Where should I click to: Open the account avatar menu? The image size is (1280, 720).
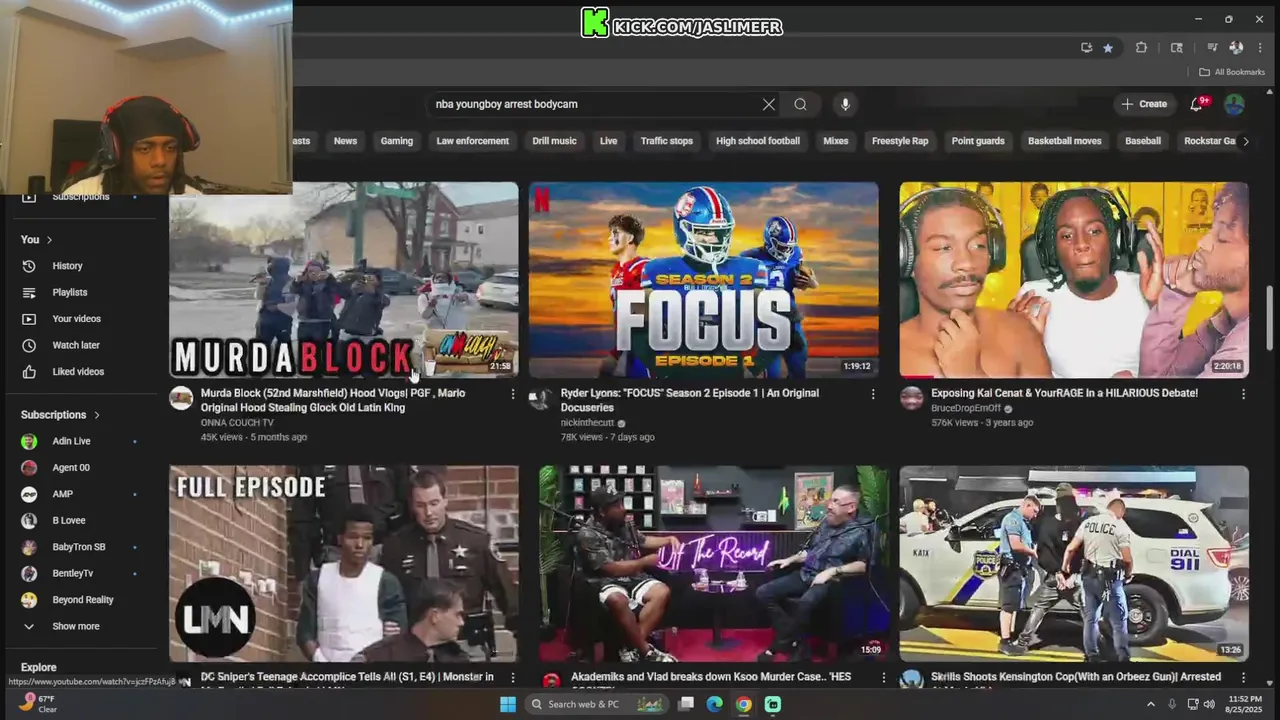point(1234,104)
